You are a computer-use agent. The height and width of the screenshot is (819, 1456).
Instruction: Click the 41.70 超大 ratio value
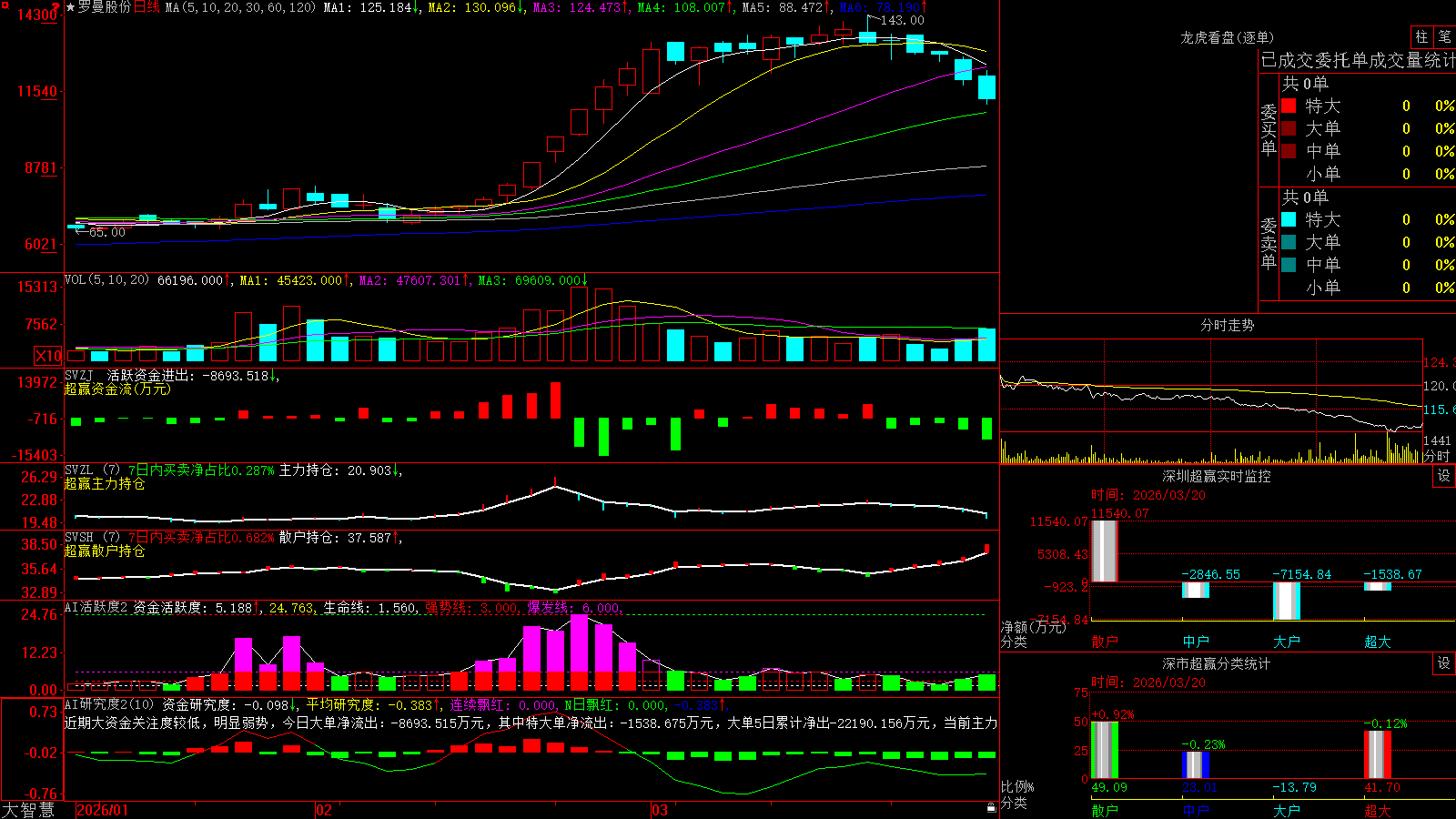pos(1382,787)
